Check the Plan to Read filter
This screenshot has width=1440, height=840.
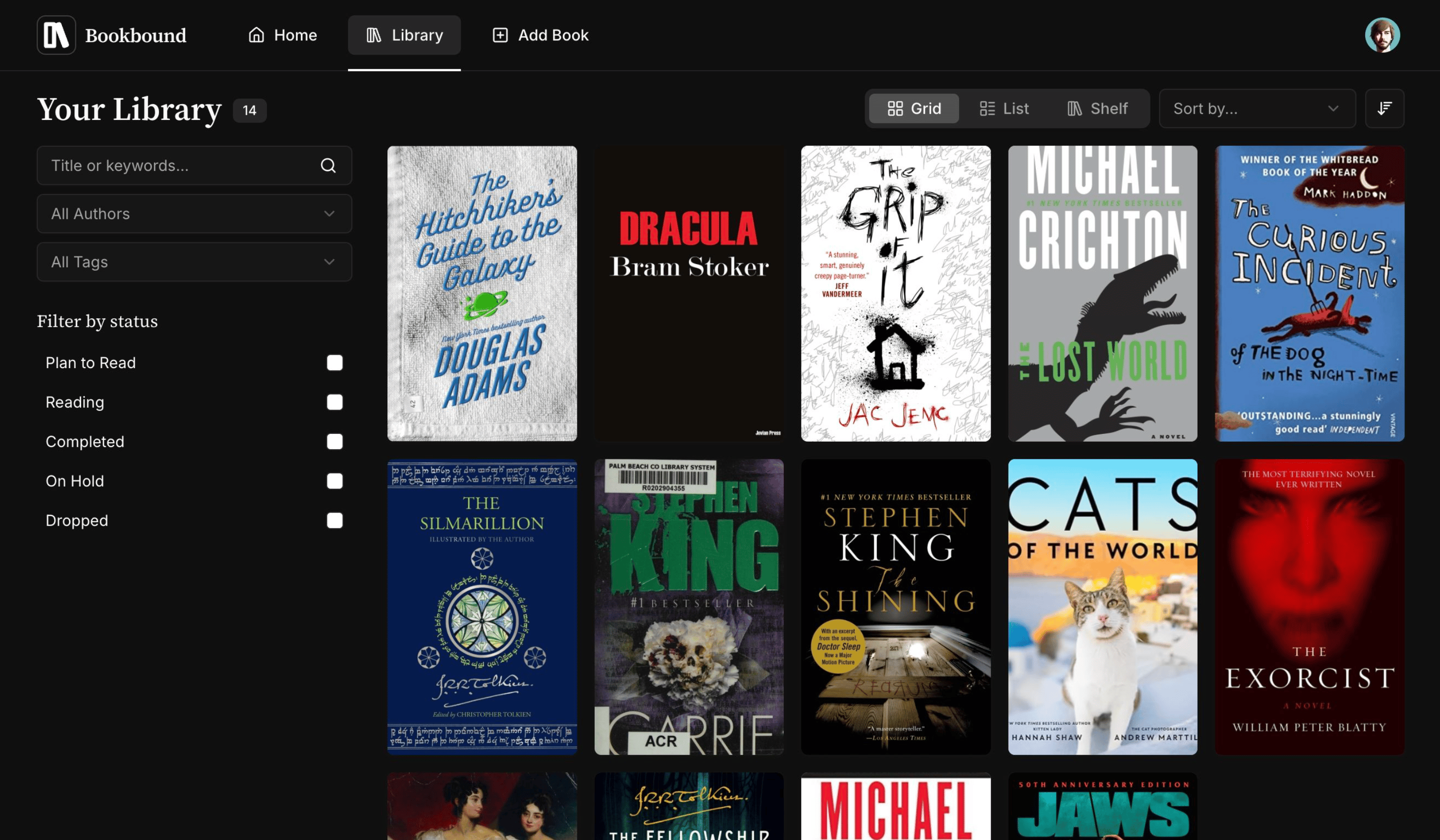tap(334, 363)
